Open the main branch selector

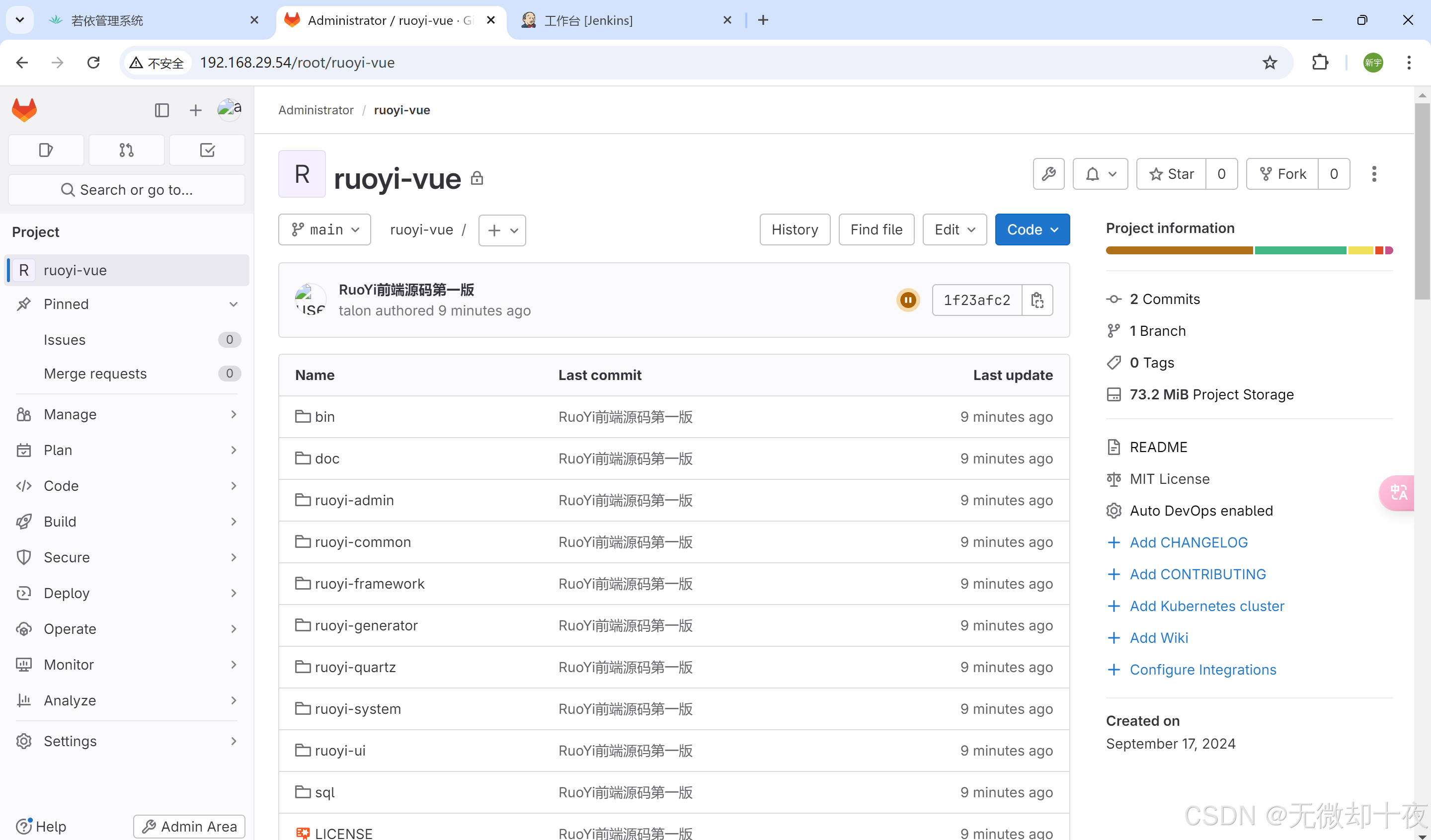coord(325,230)
